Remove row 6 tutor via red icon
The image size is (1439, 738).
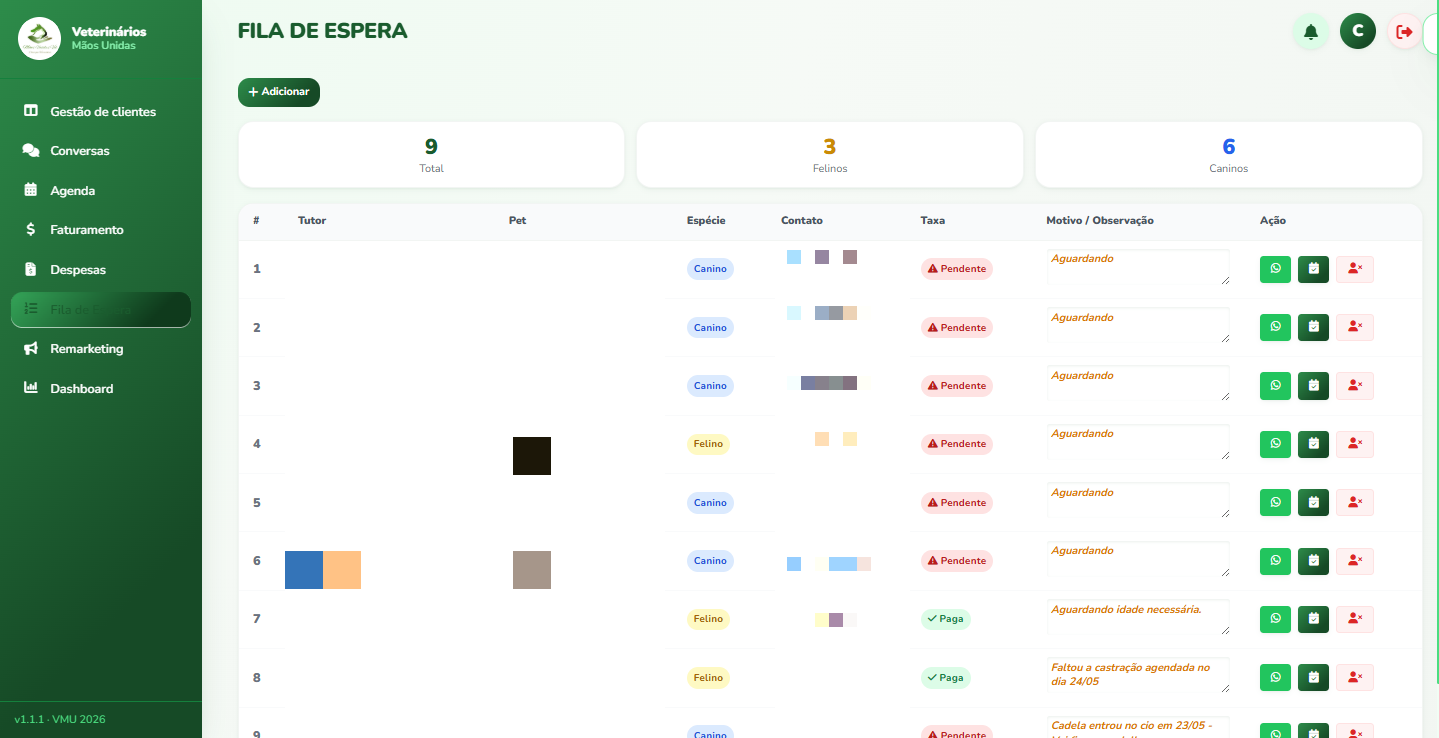coord(1355,561)
